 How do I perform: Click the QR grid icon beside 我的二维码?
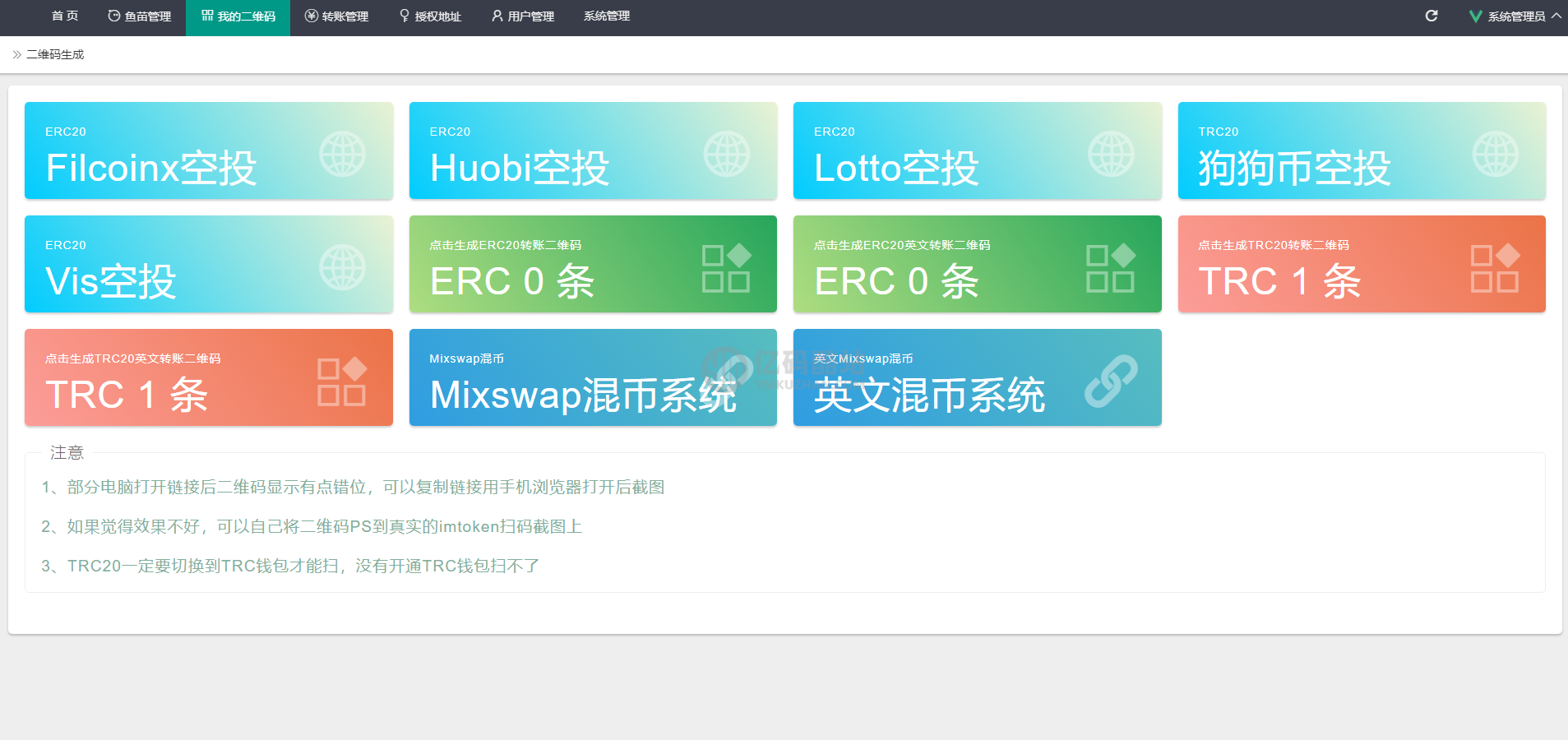pyautogui.click(x=207, y=16)
